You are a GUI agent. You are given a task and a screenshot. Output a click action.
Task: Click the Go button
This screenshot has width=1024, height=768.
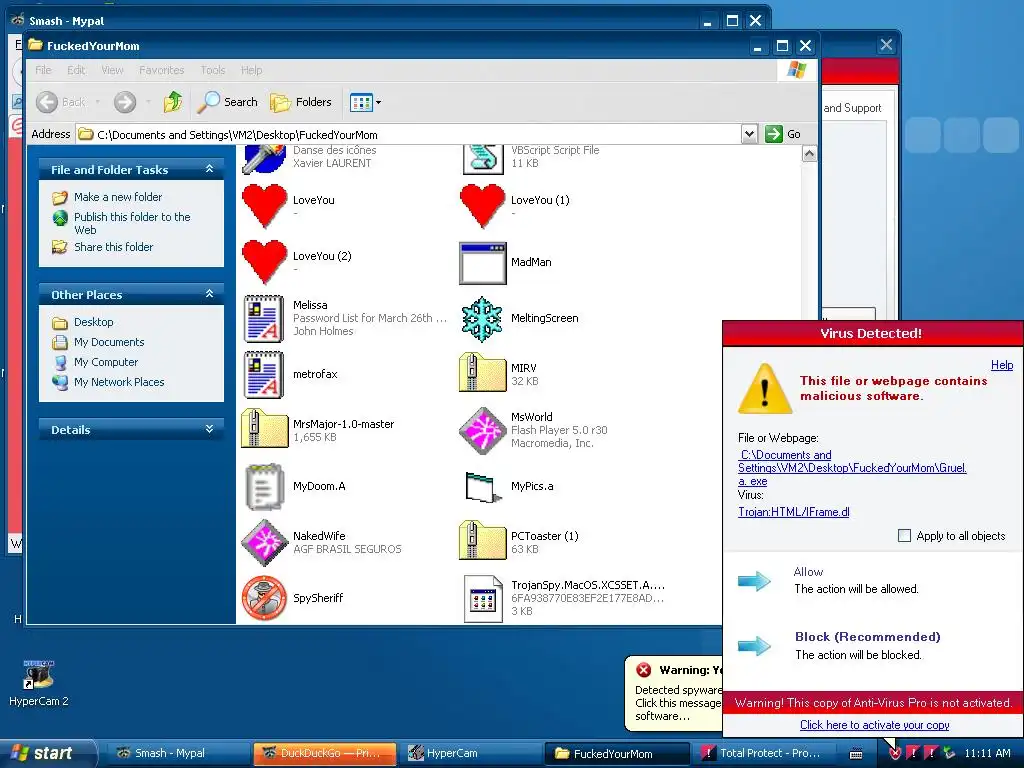[784, 134]
